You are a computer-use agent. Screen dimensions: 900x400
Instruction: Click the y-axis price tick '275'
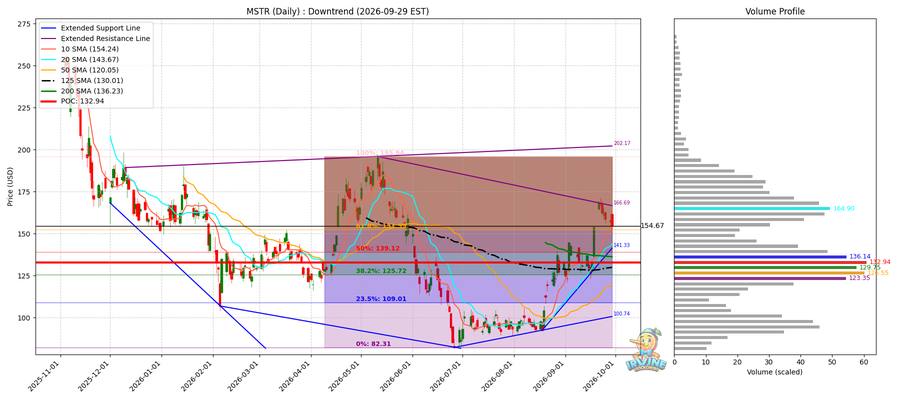25,24
